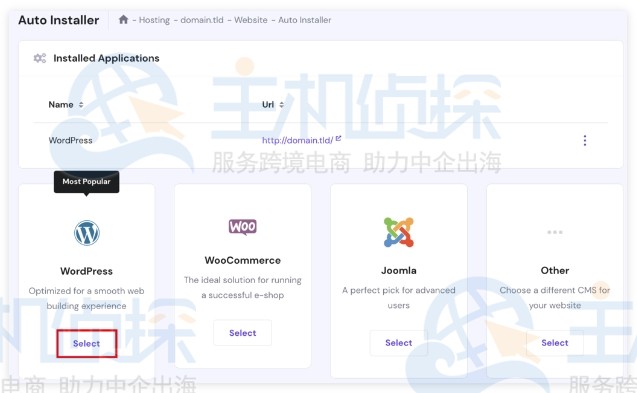Click the WordPress logo icon
The width and height of the screenshot is (637, 393).
pos(87,232)
